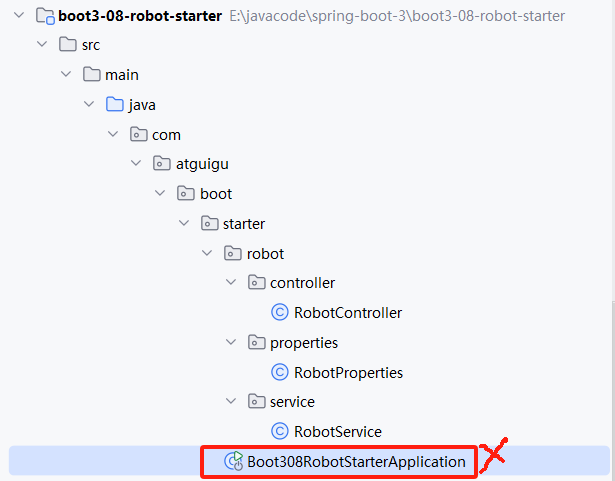
Task: Click the RobotProperties class icon
Action: click(x=280, y=372)
